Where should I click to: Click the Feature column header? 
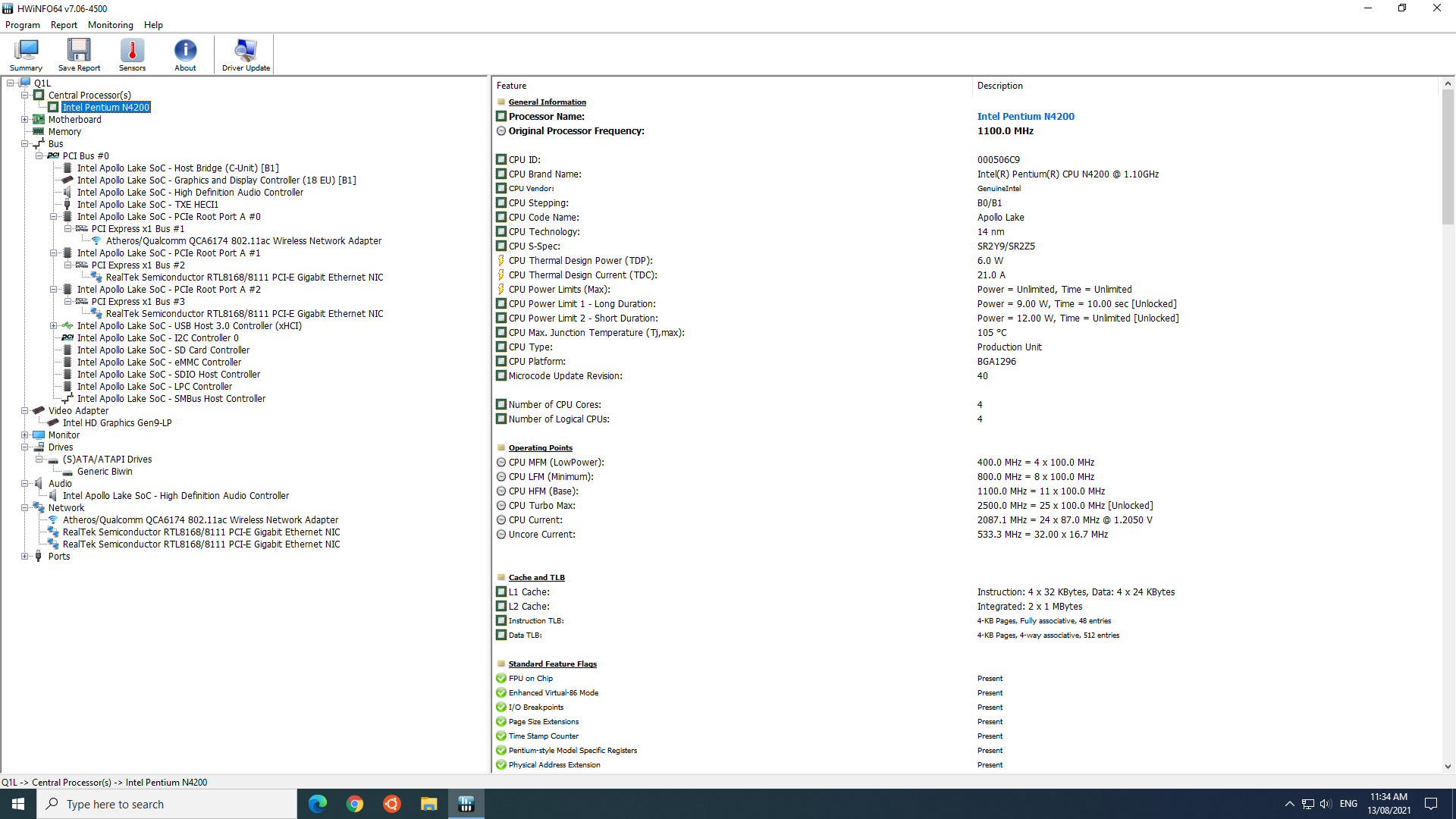[x=732, y=86]
